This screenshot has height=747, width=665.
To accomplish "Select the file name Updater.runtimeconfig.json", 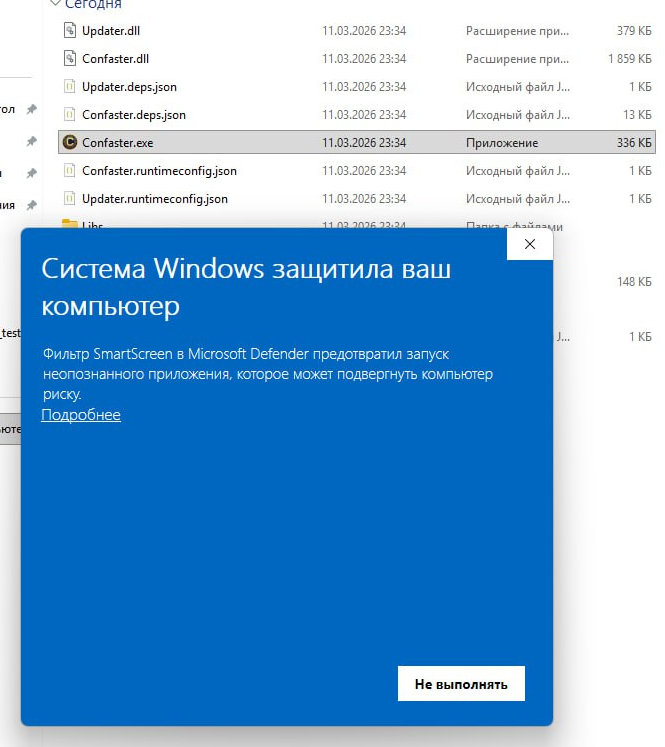I will [155, 199].
